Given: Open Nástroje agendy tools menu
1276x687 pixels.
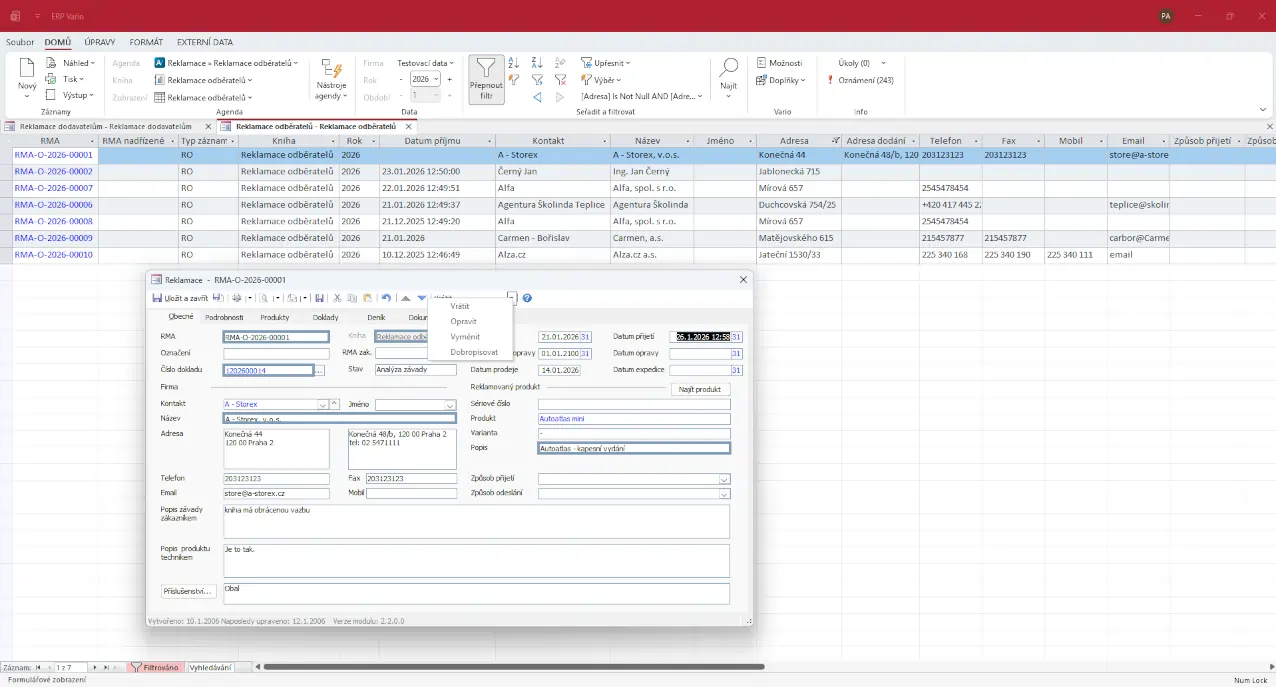Looking at the screenshot, I should 330,79.
